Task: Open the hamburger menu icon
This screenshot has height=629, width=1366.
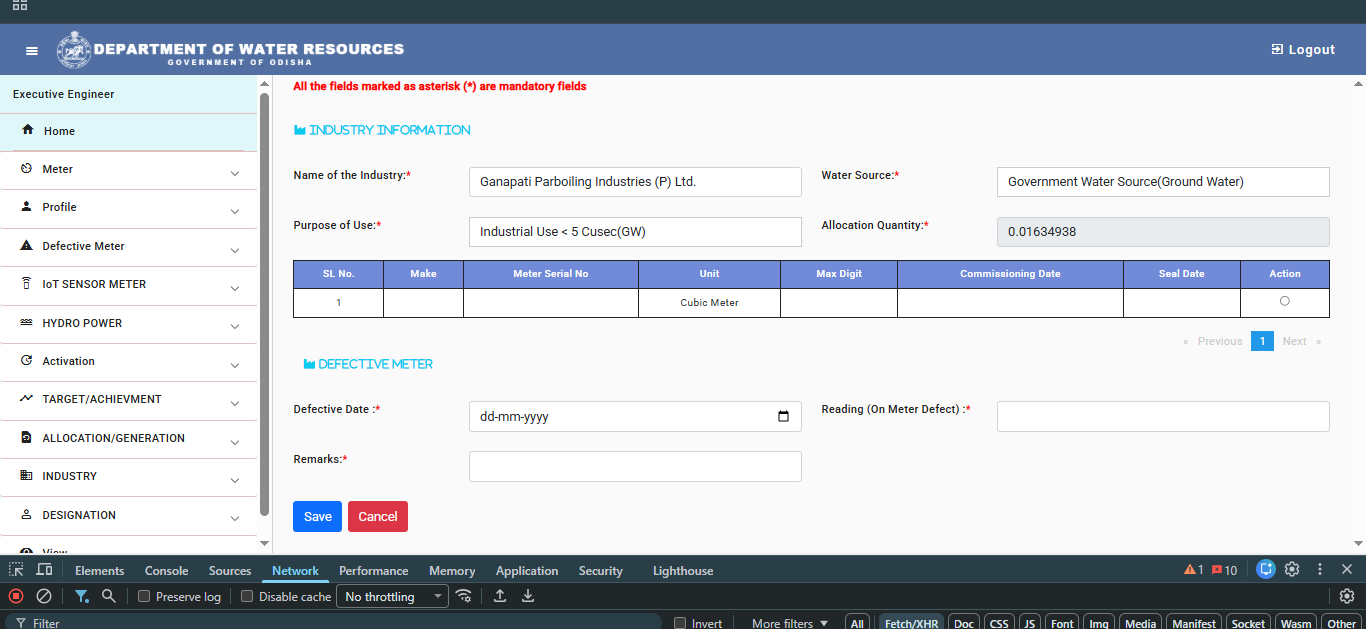Action: click(x=32, y=50)
